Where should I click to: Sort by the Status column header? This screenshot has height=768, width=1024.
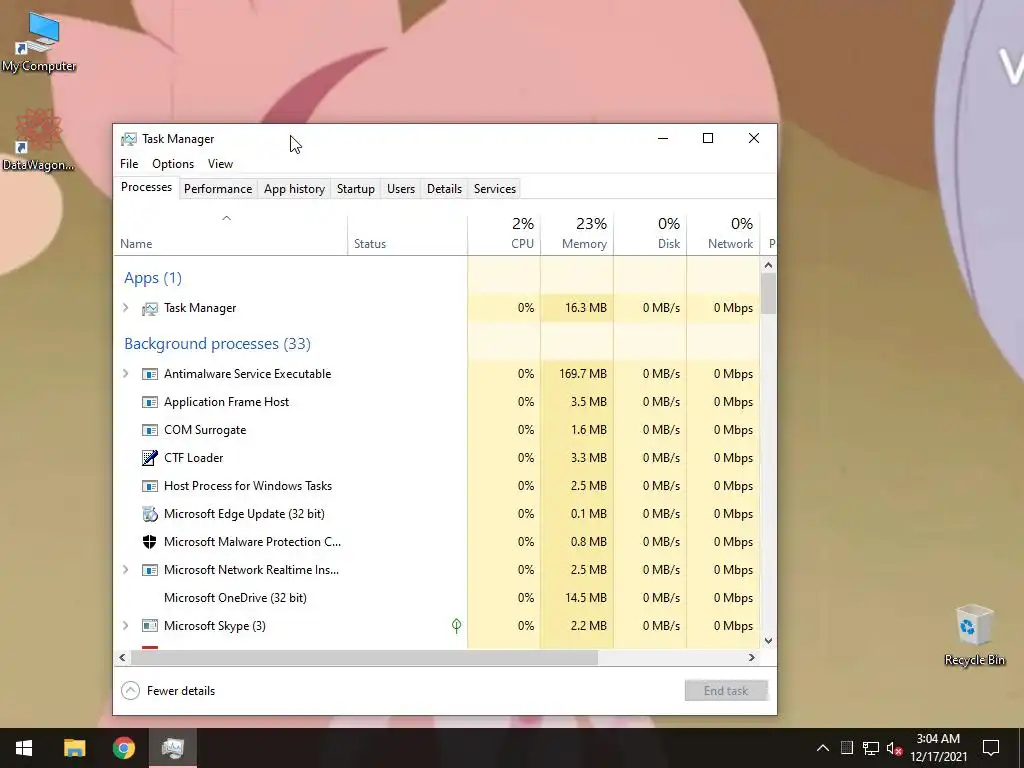(x=408, y=235)
